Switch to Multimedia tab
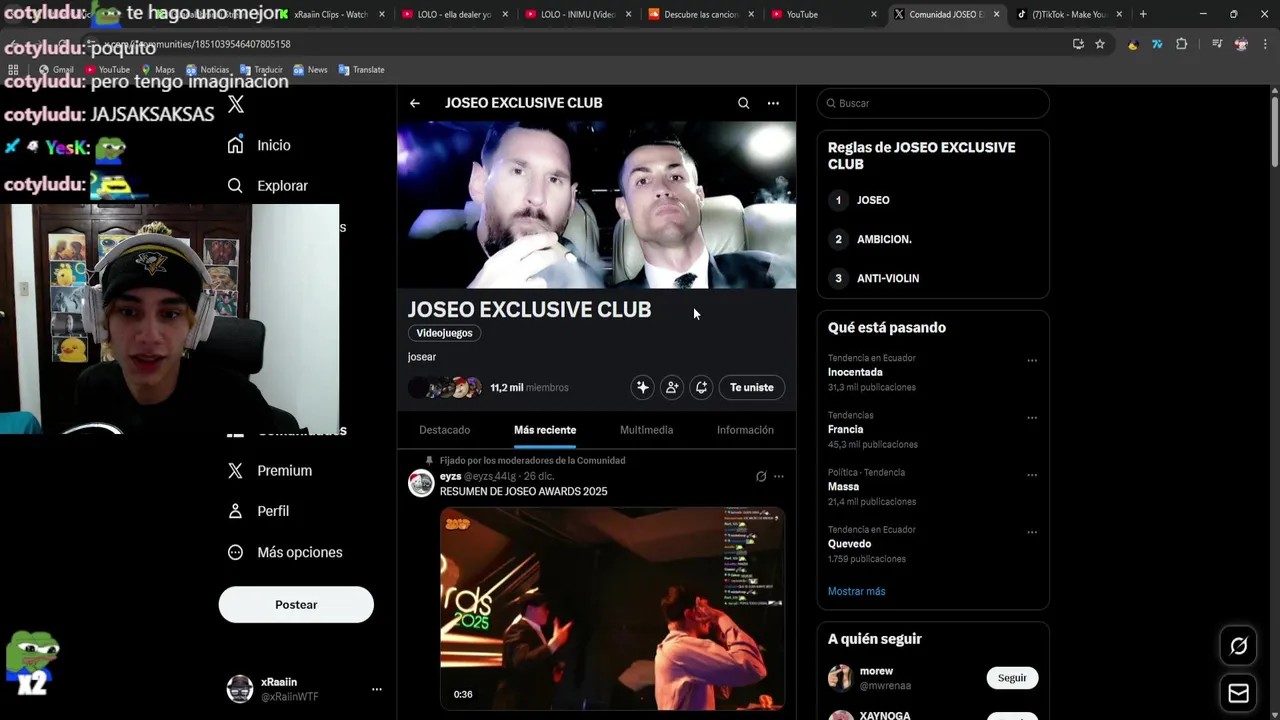The height and width of the screenshot is (720, 1280). 646,430
